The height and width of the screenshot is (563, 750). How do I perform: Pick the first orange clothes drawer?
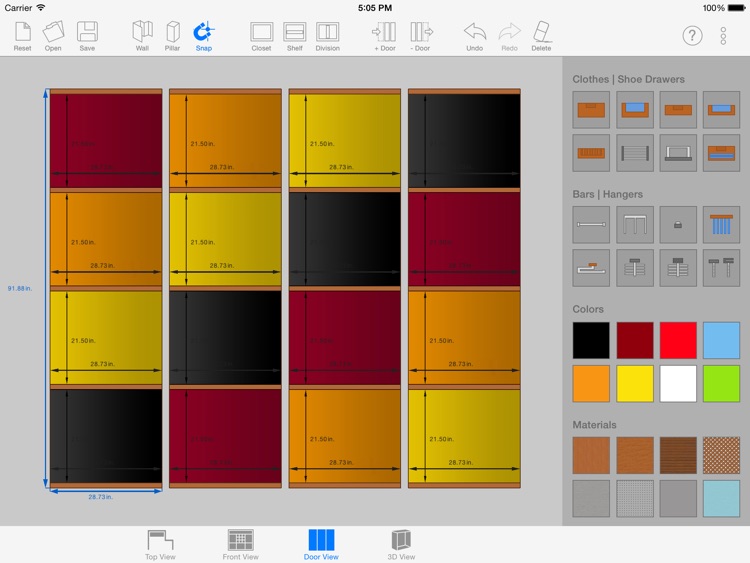591,110
